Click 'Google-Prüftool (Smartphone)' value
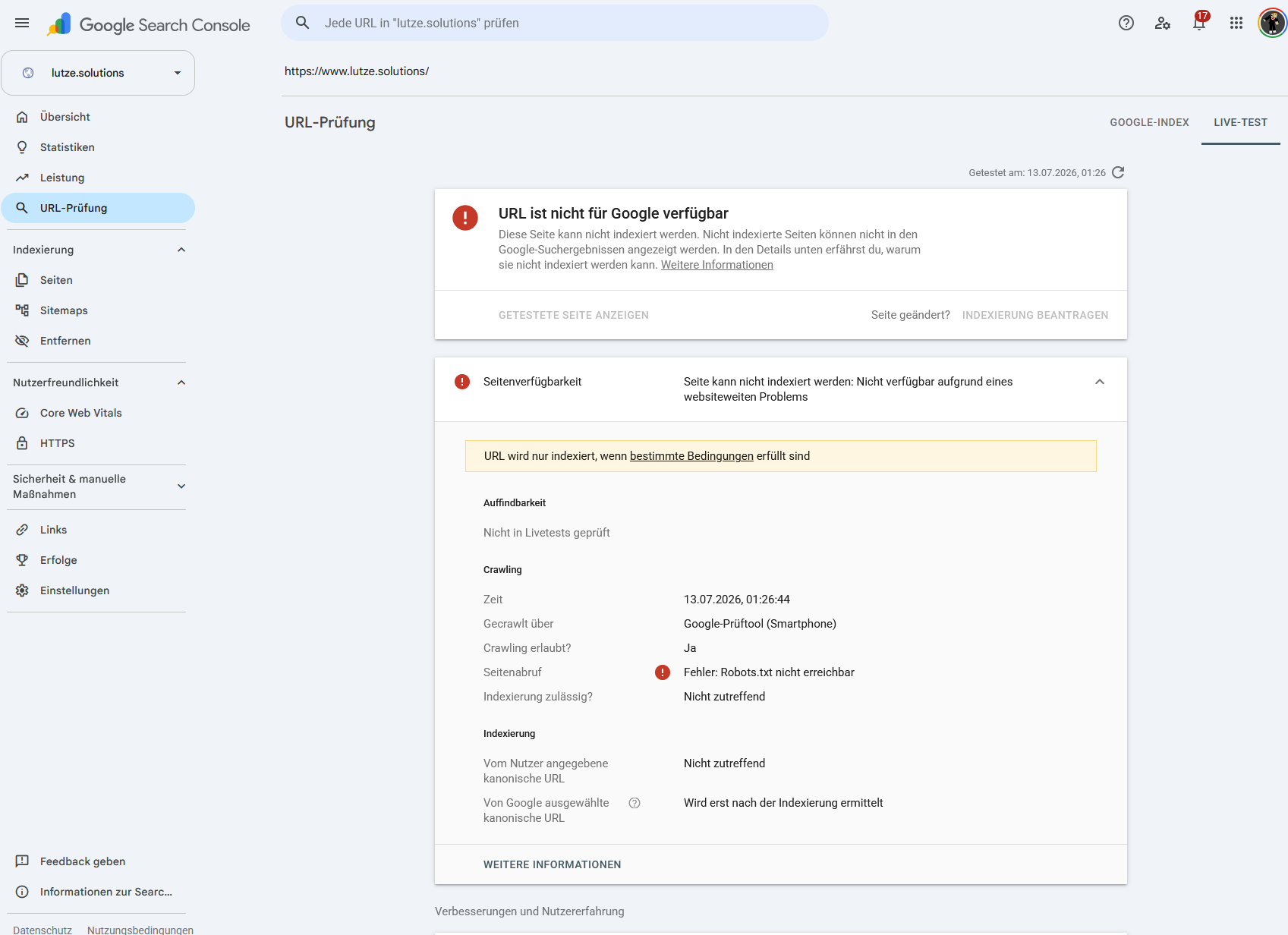Image resolution: width=1288 pixels, height=935 pixels. coord(760,624)
